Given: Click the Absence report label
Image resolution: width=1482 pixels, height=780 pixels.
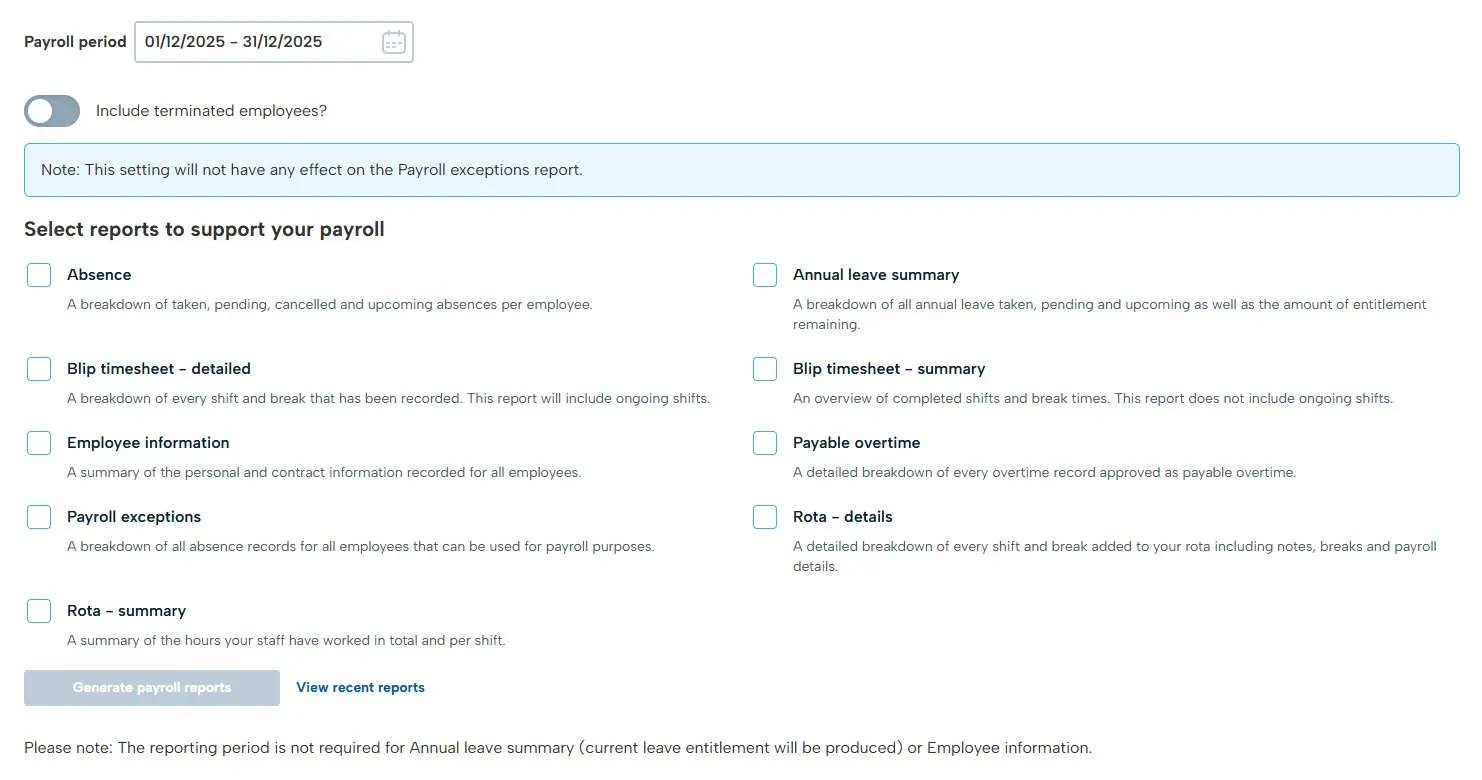Looking at the screenshot, I should (x=99, y=275).
